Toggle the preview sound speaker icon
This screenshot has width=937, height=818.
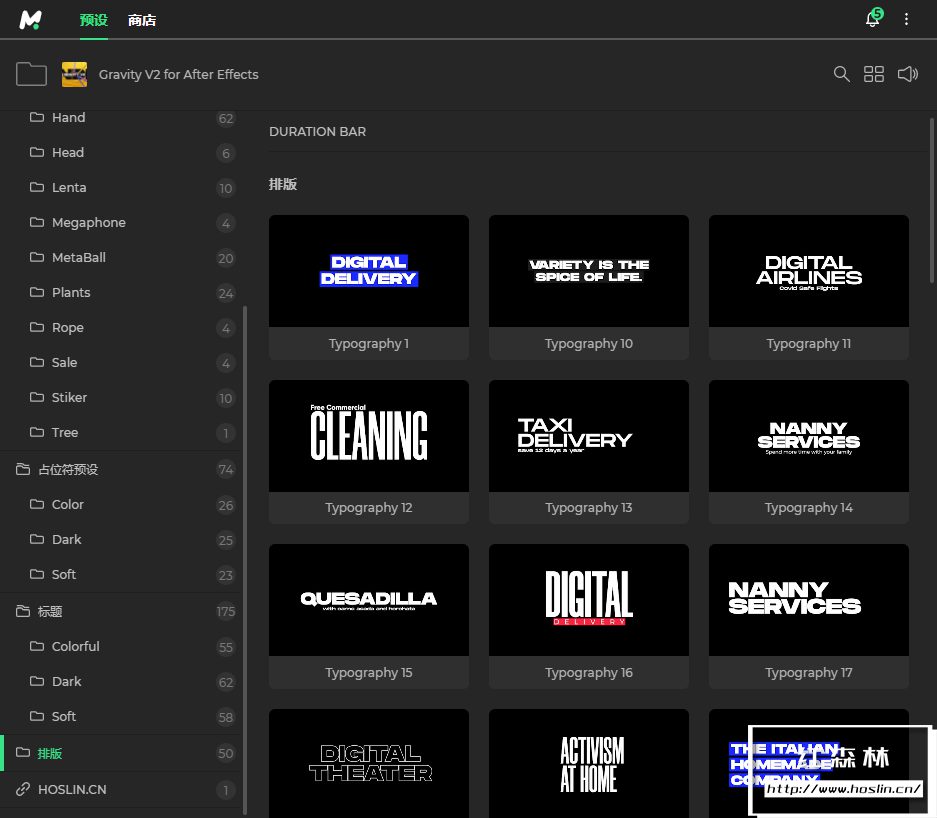point(907,74)
